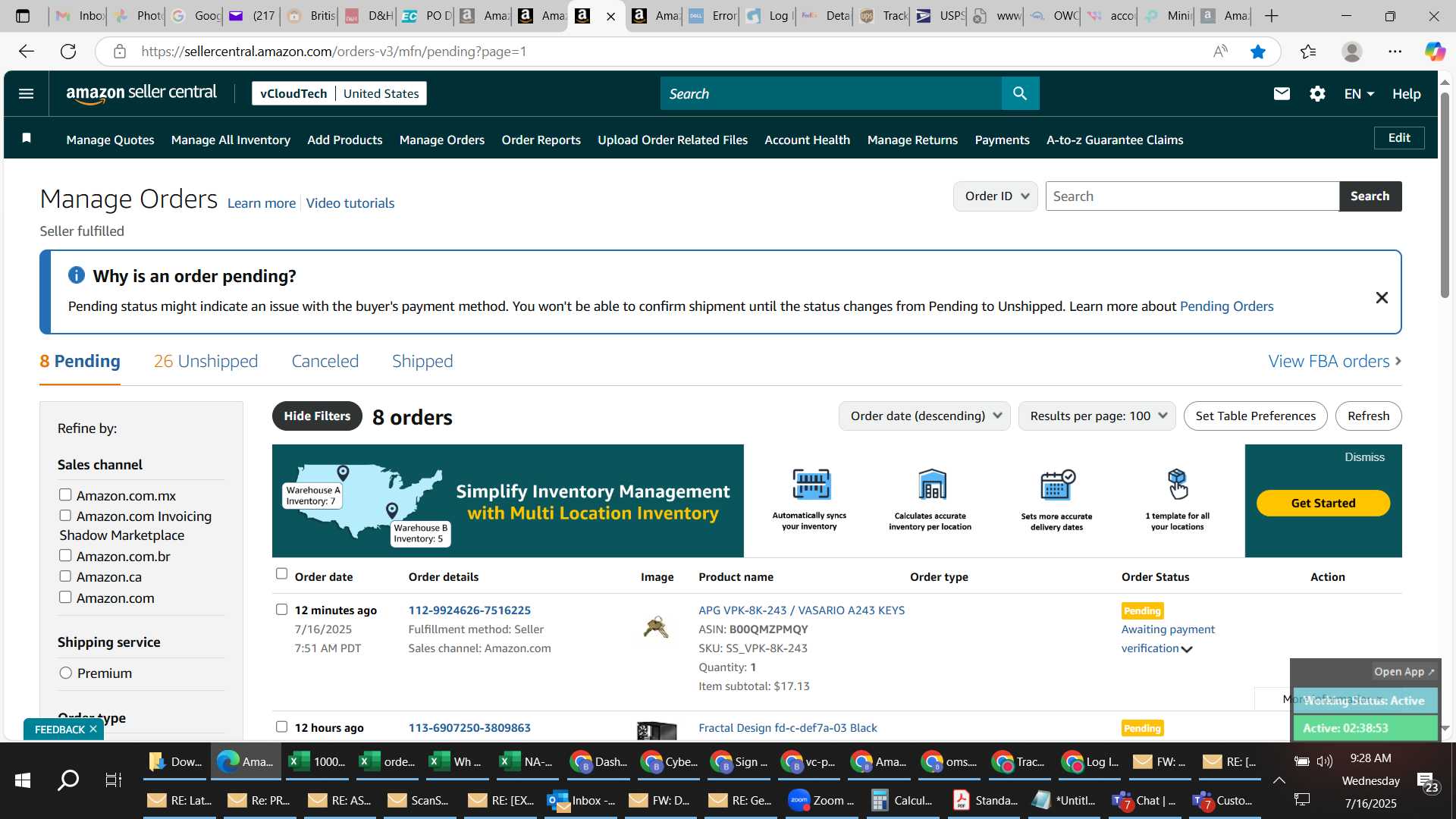Image resolution: width=1456 pixels, height=819 pixels.
Task: Expand Awaiting payment verification chevron
Action: click(x=1187, y=649)
